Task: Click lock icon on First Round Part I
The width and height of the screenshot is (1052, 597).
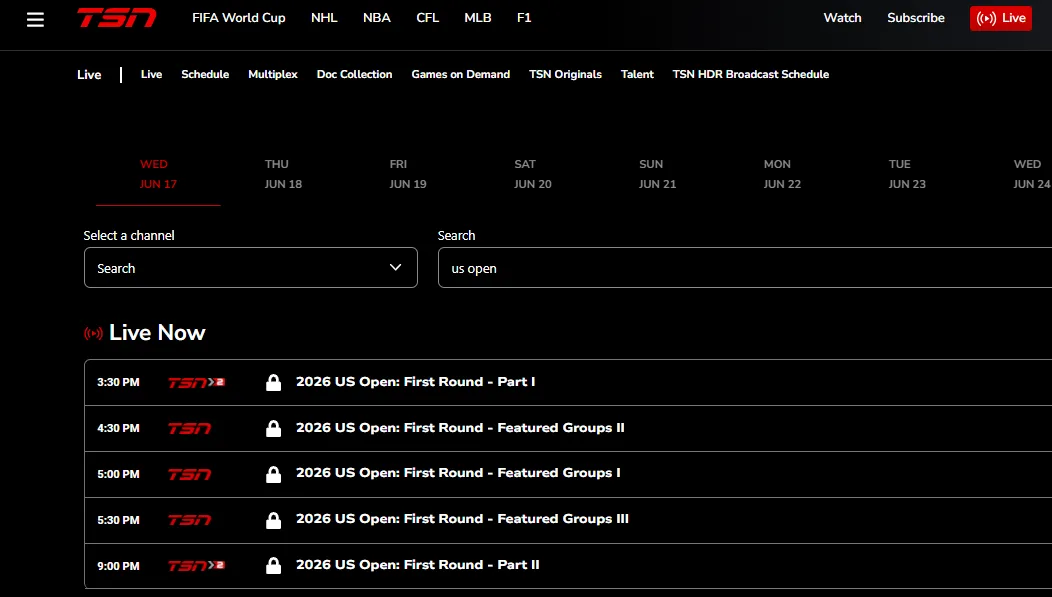Action: point(273,382)
